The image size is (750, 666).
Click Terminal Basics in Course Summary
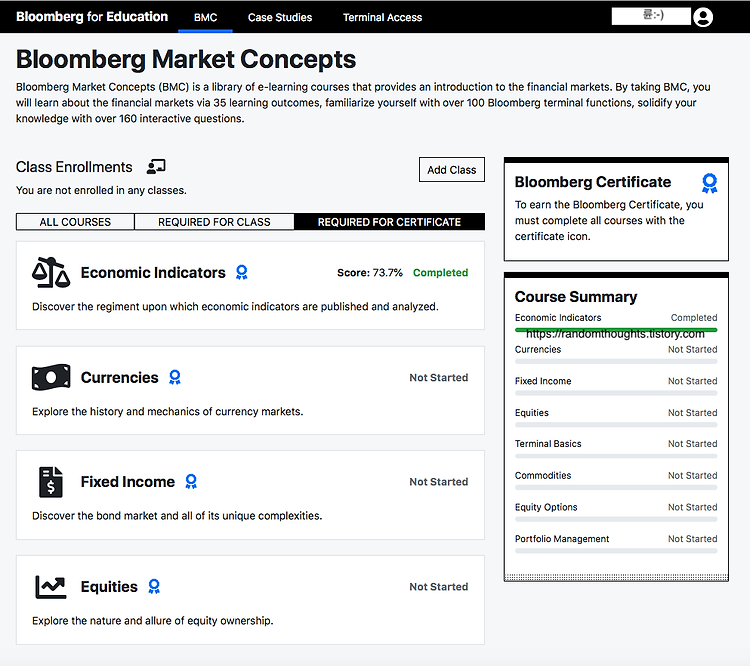548,444
